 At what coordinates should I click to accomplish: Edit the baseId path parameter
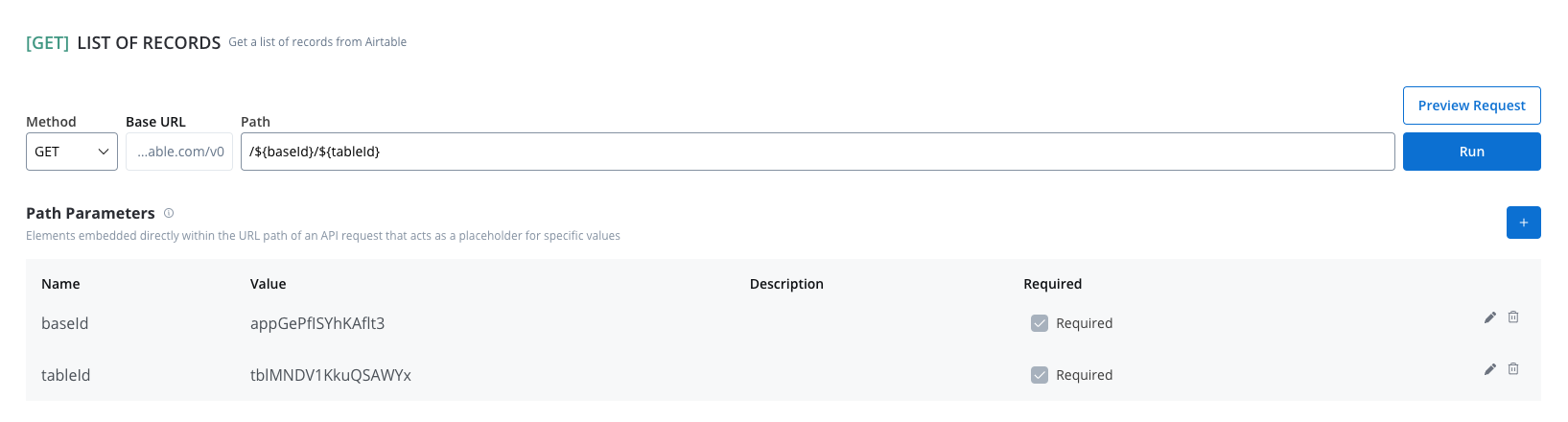click(x=1490, y=317)
